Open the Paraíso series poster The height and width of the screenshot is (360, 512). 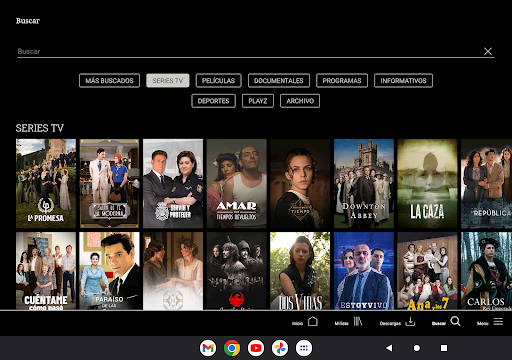(x=109, y=271)
